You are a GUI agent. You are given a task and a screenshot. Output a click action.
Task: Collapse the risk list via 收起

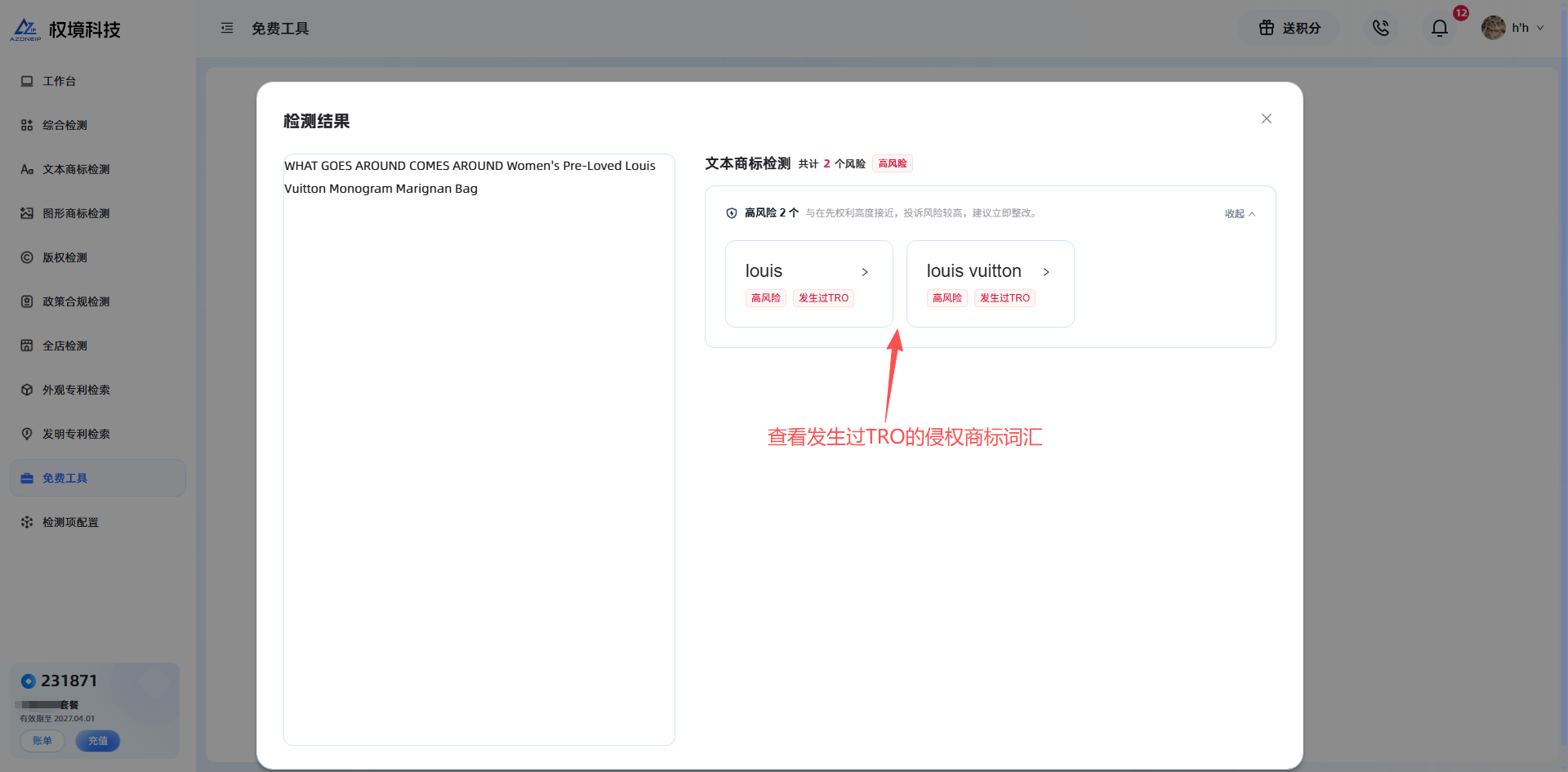coord(1240,214)
